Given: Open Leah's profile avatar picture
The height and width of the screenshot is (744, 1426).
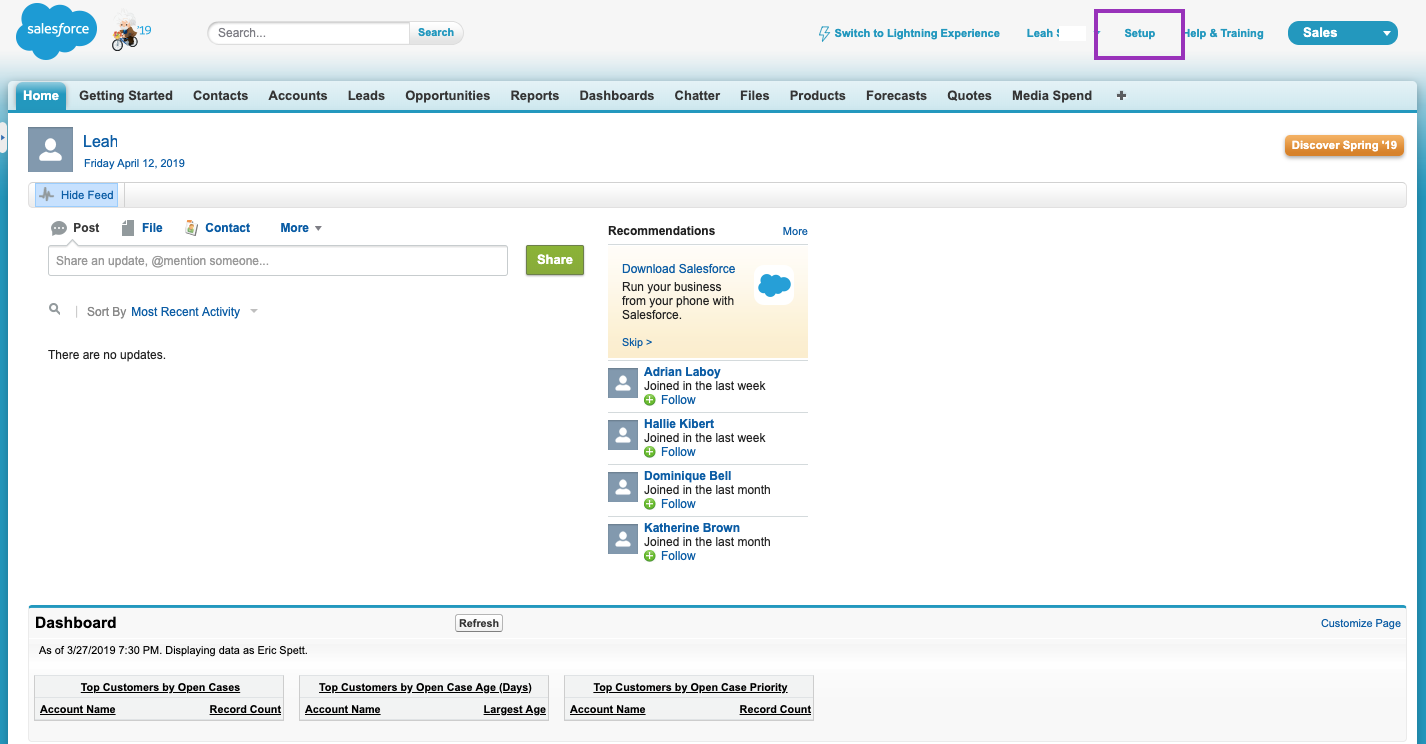Looking at the screenshot, I should point(50,150).
